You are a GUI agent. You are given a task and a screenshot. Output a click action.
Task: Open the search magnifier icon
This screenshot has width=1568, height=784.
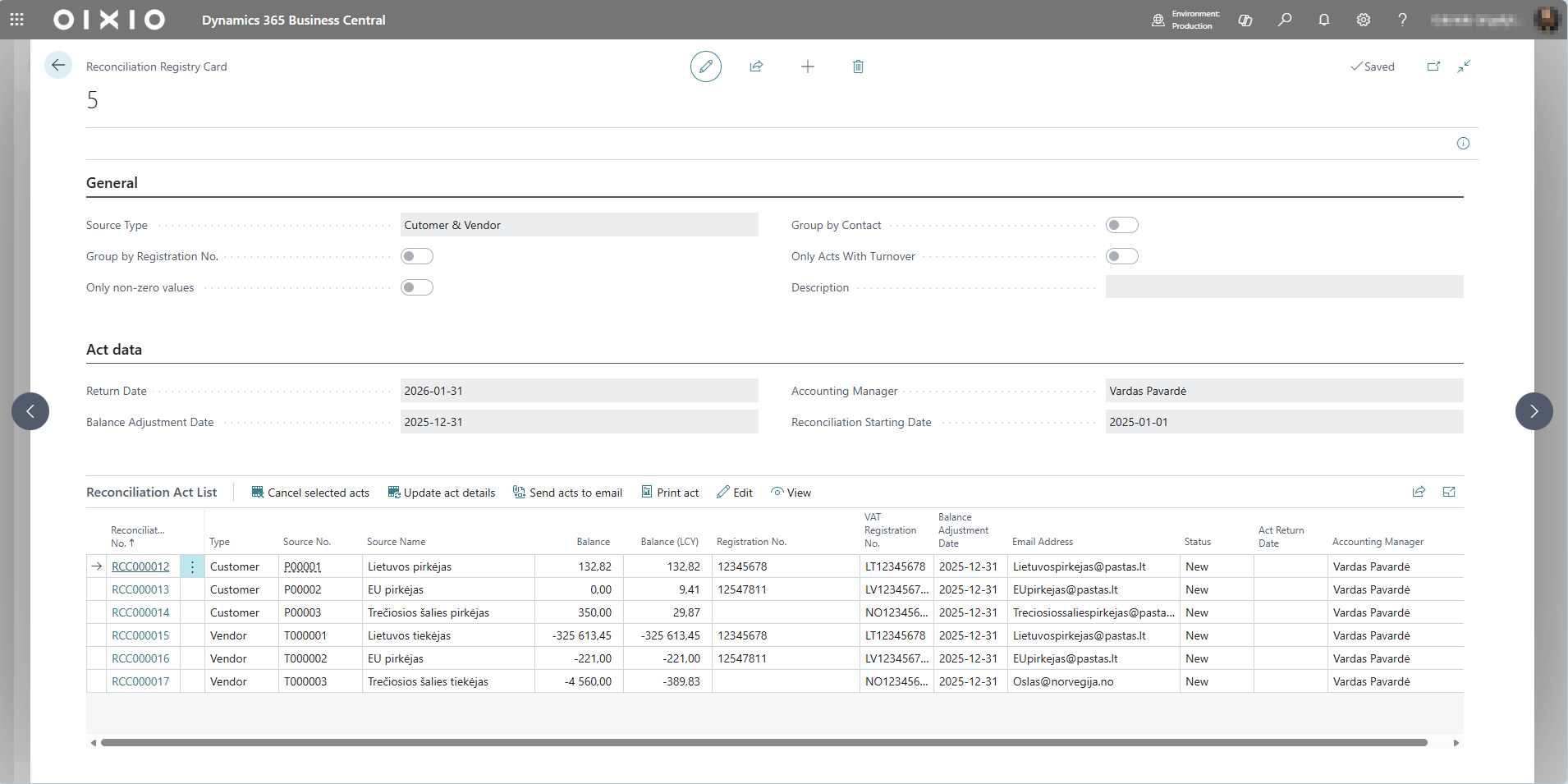pyautogui.click(x=1284, y=20)
